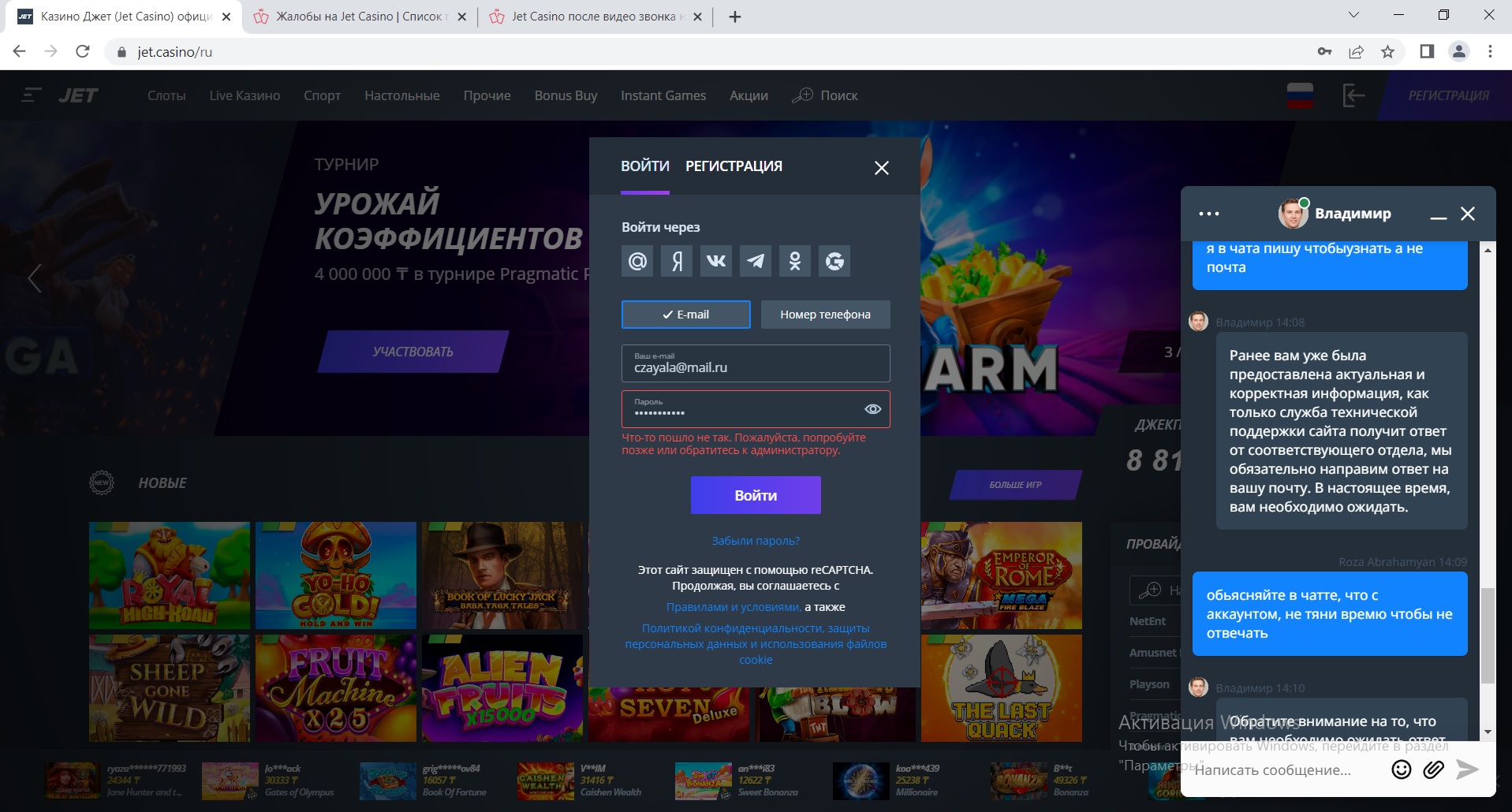Click the chat scrollbar down arrow
The width and height of the screenshot is (1512, 812).
pos(1488,732)
